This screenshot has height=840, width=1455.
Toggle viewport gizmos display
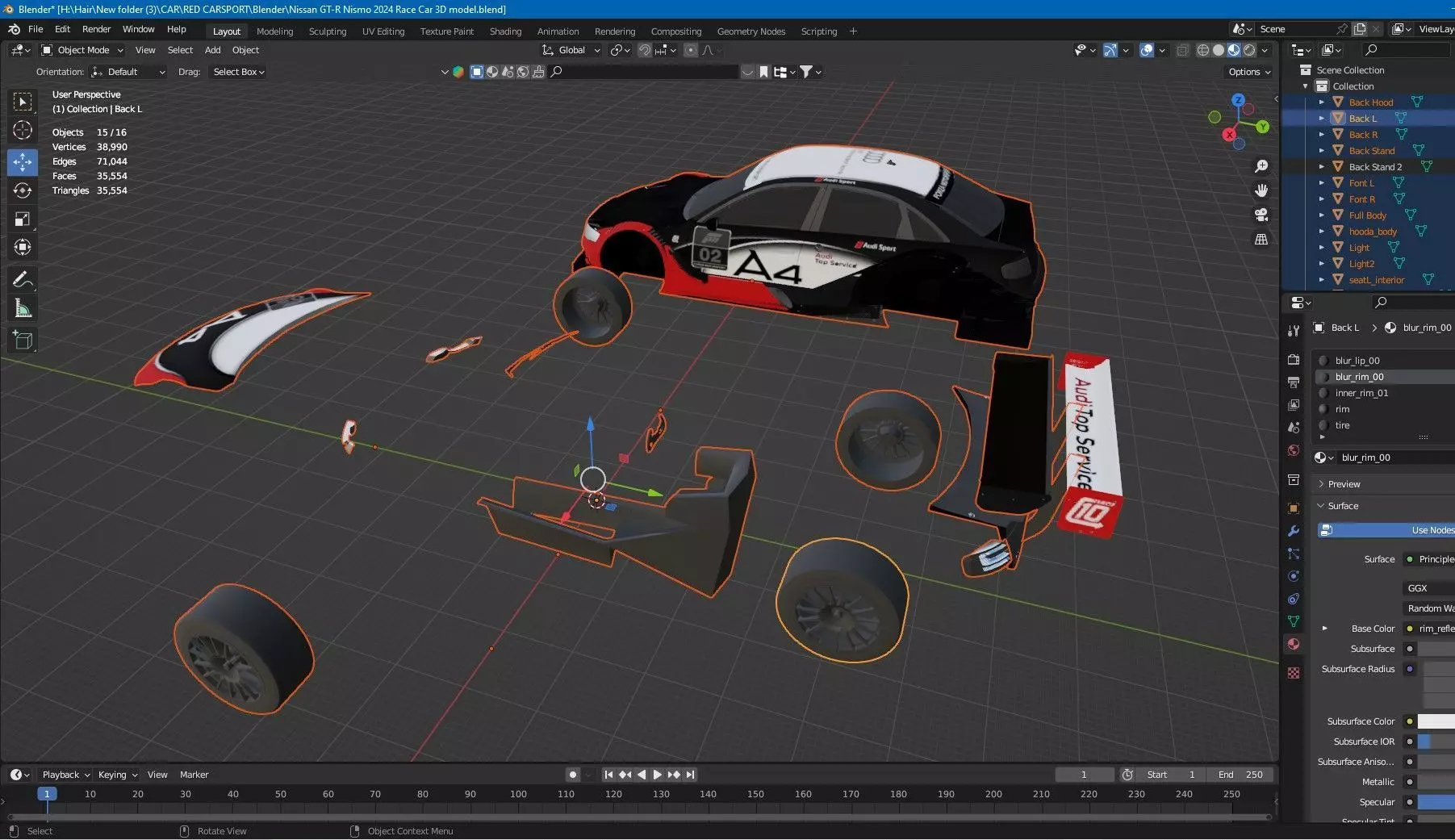(1110, 50)
